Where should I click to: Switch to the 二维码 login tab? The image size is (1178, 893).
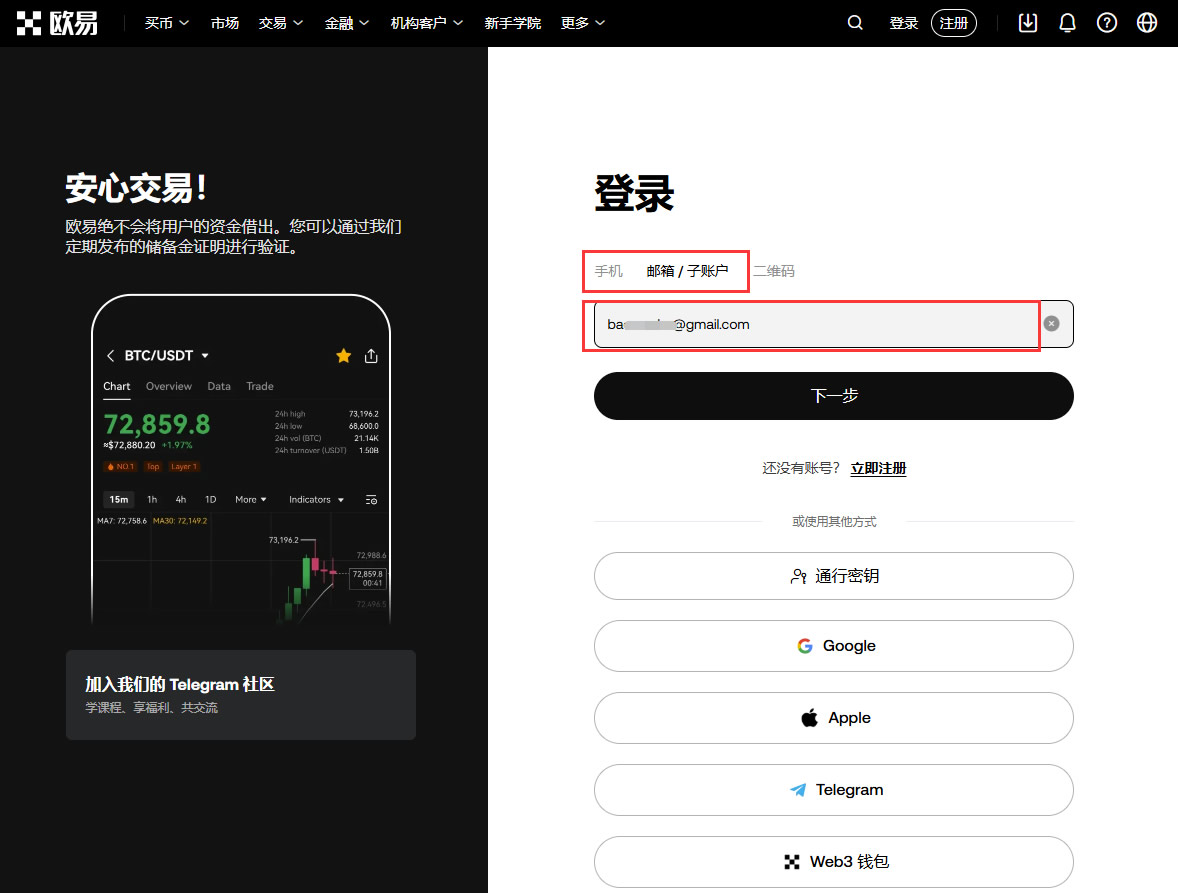click(775, 270)
